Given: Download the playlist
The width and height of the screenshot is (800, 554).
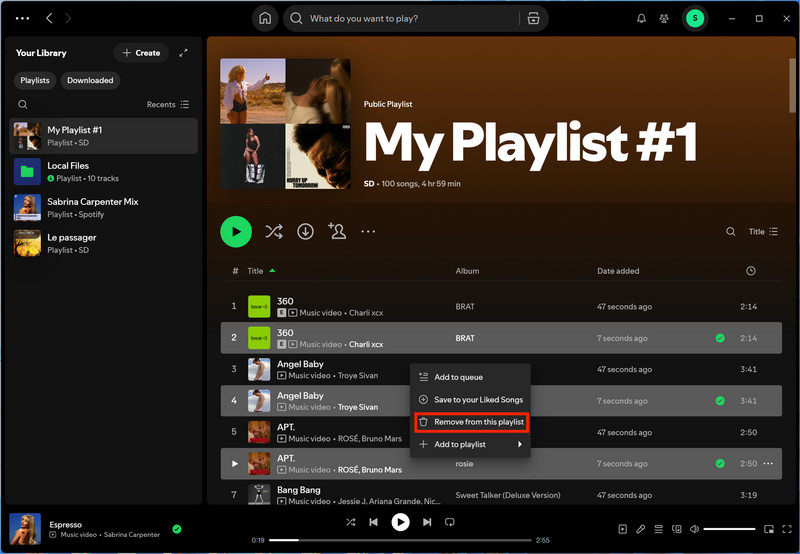Looking at the screenshot, I should point(305,232).
